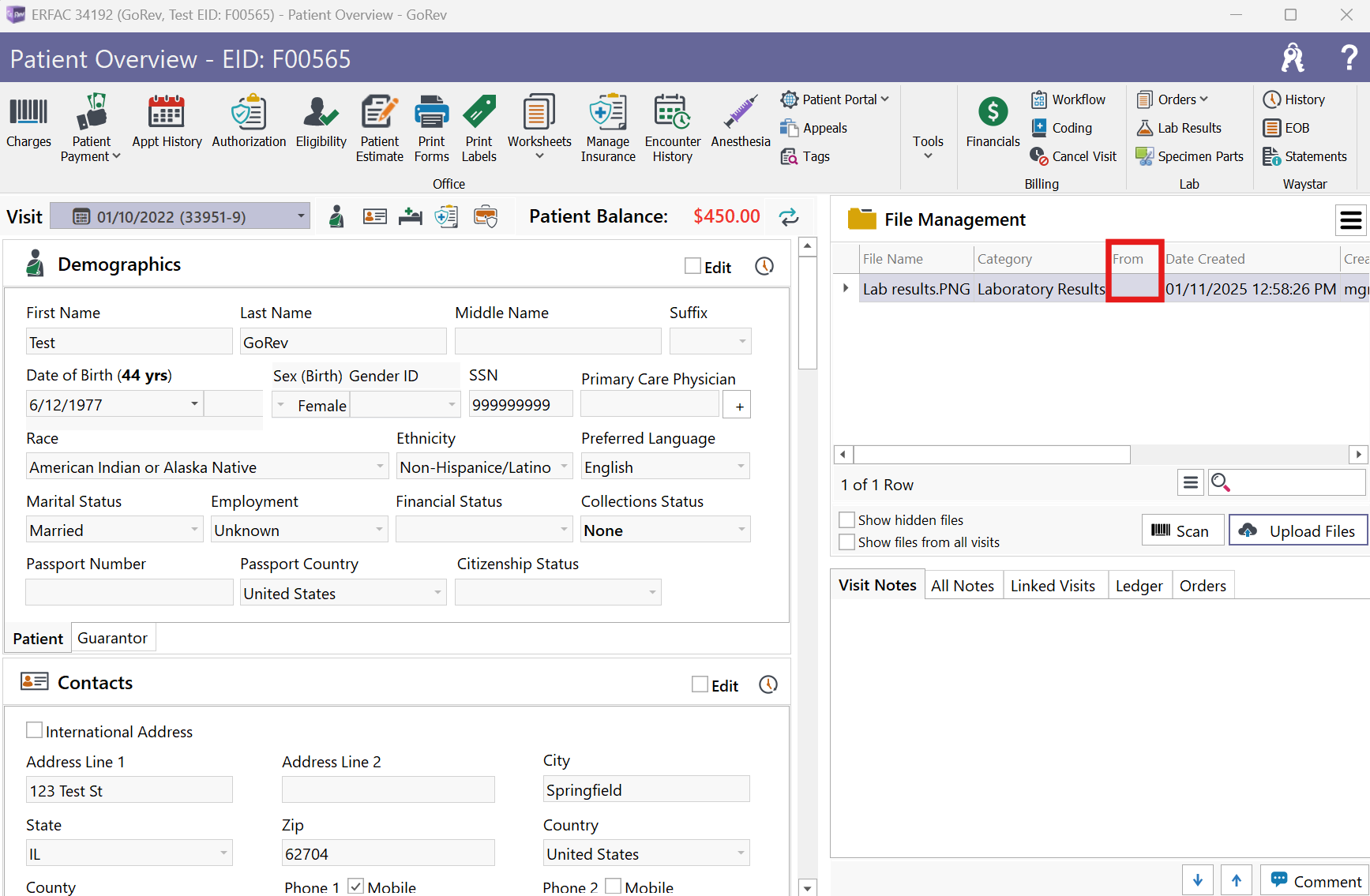This screenshot has width=1370, height=896.
Task: Check Phone 2 Mobile checkbox
Action: click(x=613, y=886)
